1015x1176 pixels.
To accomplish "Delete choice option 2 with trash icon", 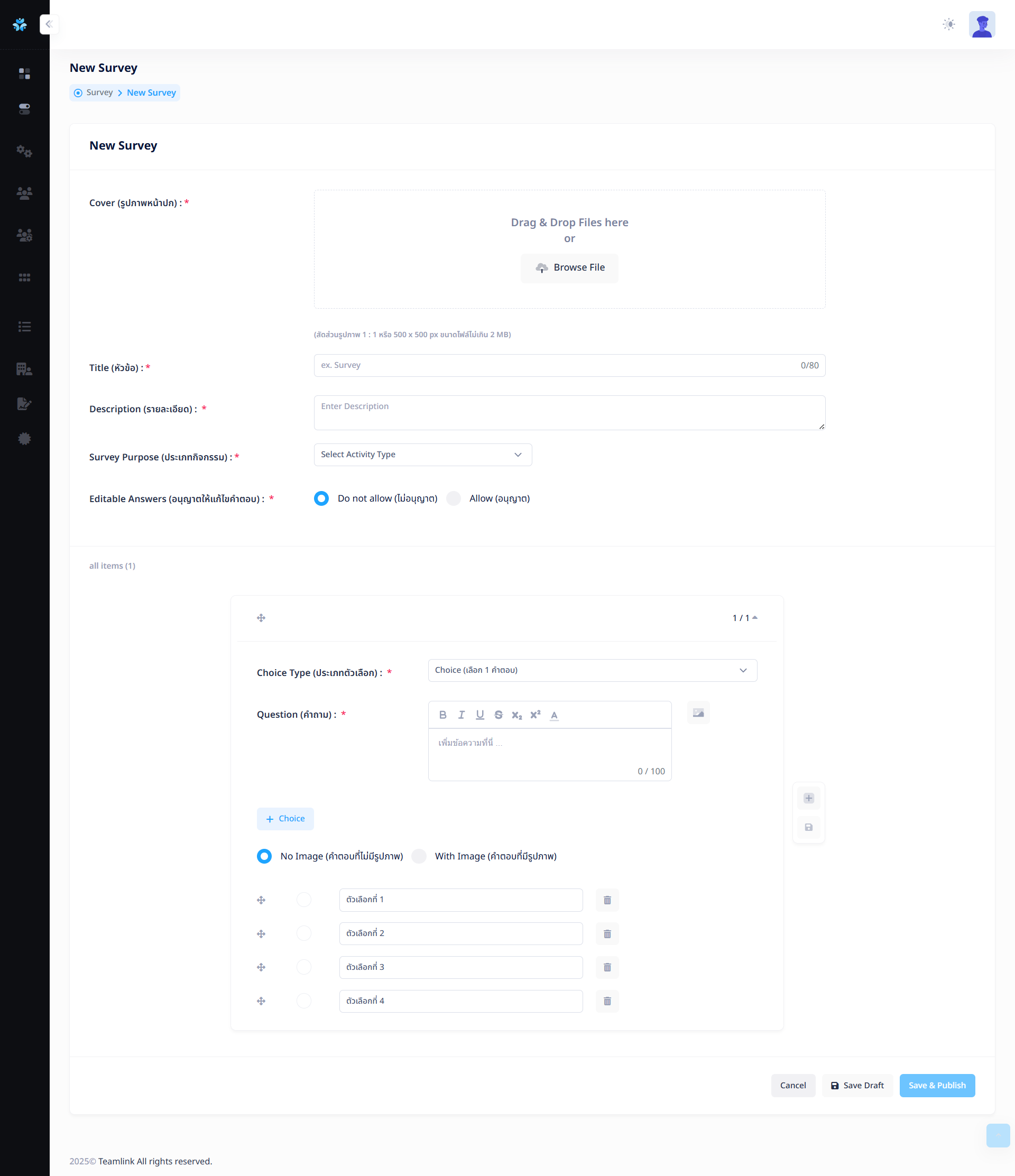I will (x=607, y=933).
